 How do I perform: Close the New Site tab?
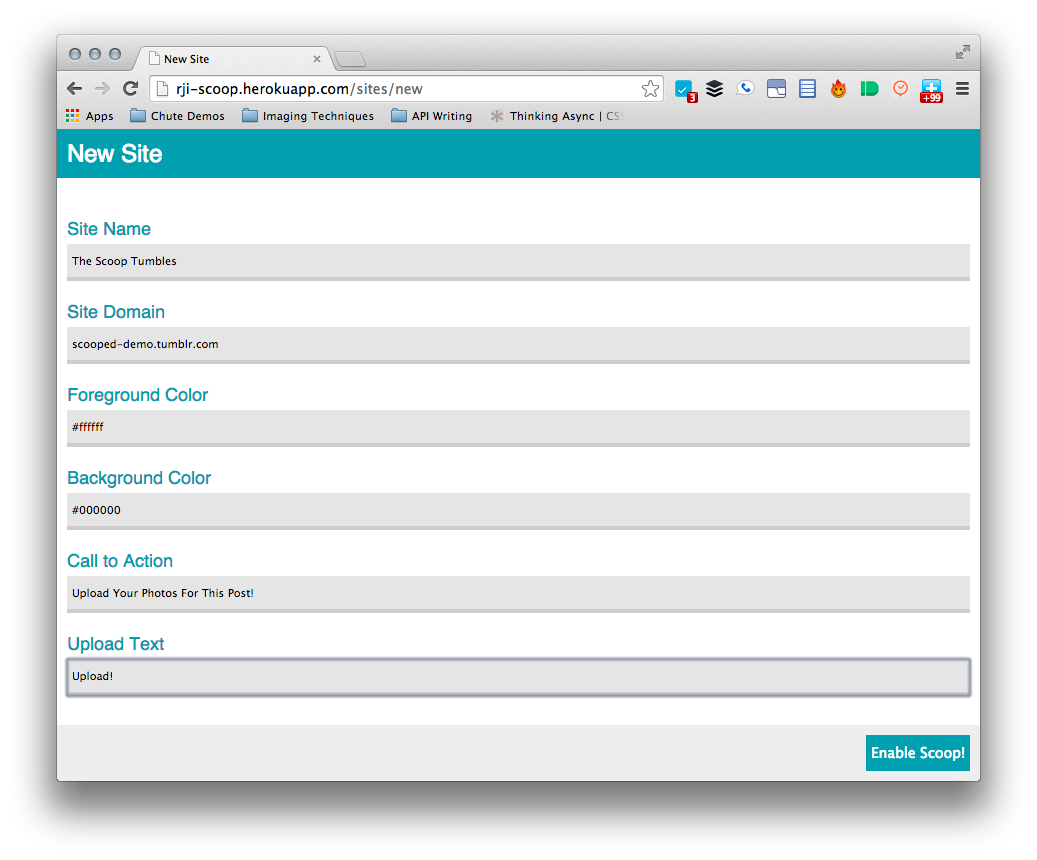317,59
